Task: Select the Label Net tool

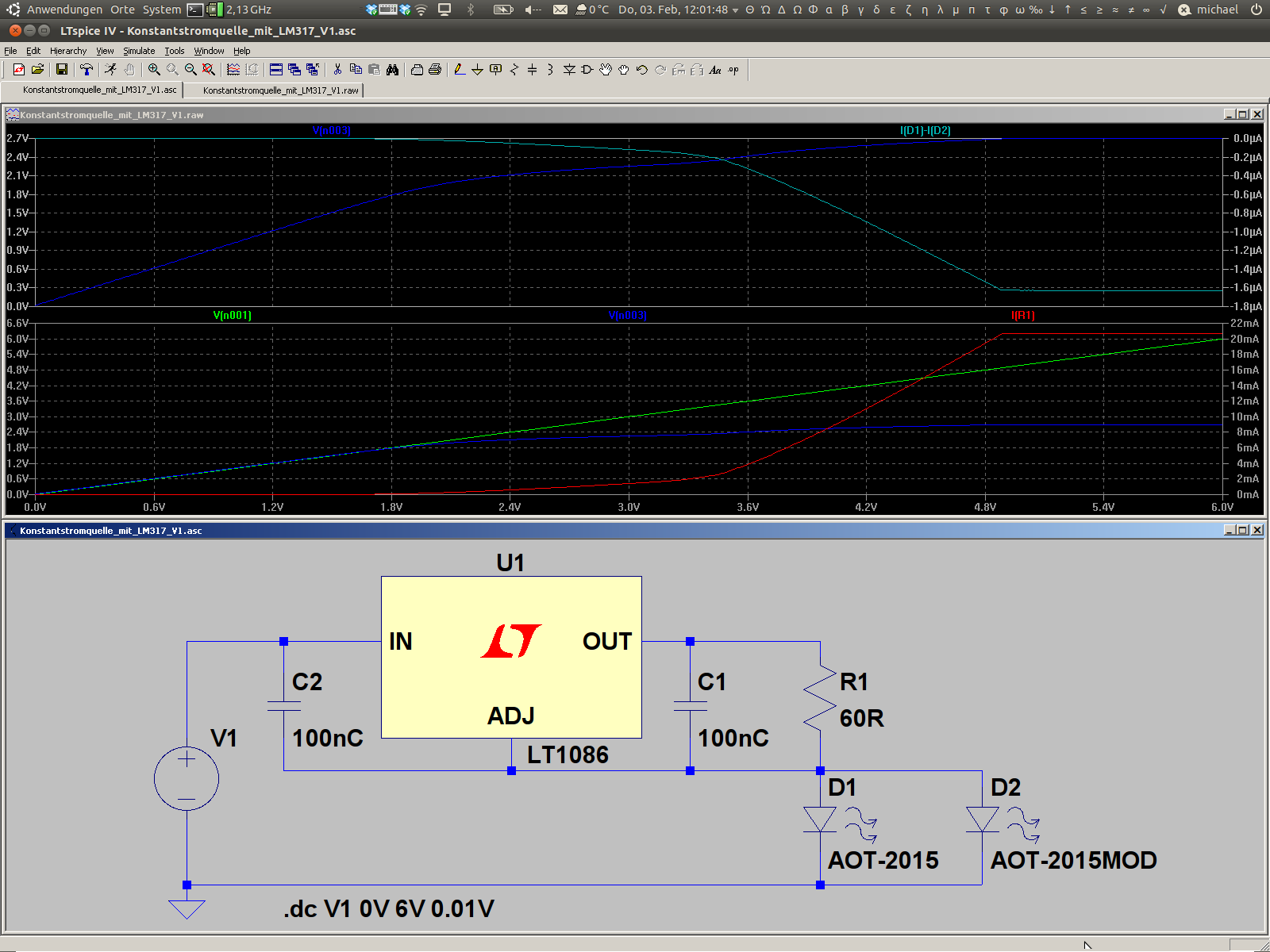Action: (496, 70)
